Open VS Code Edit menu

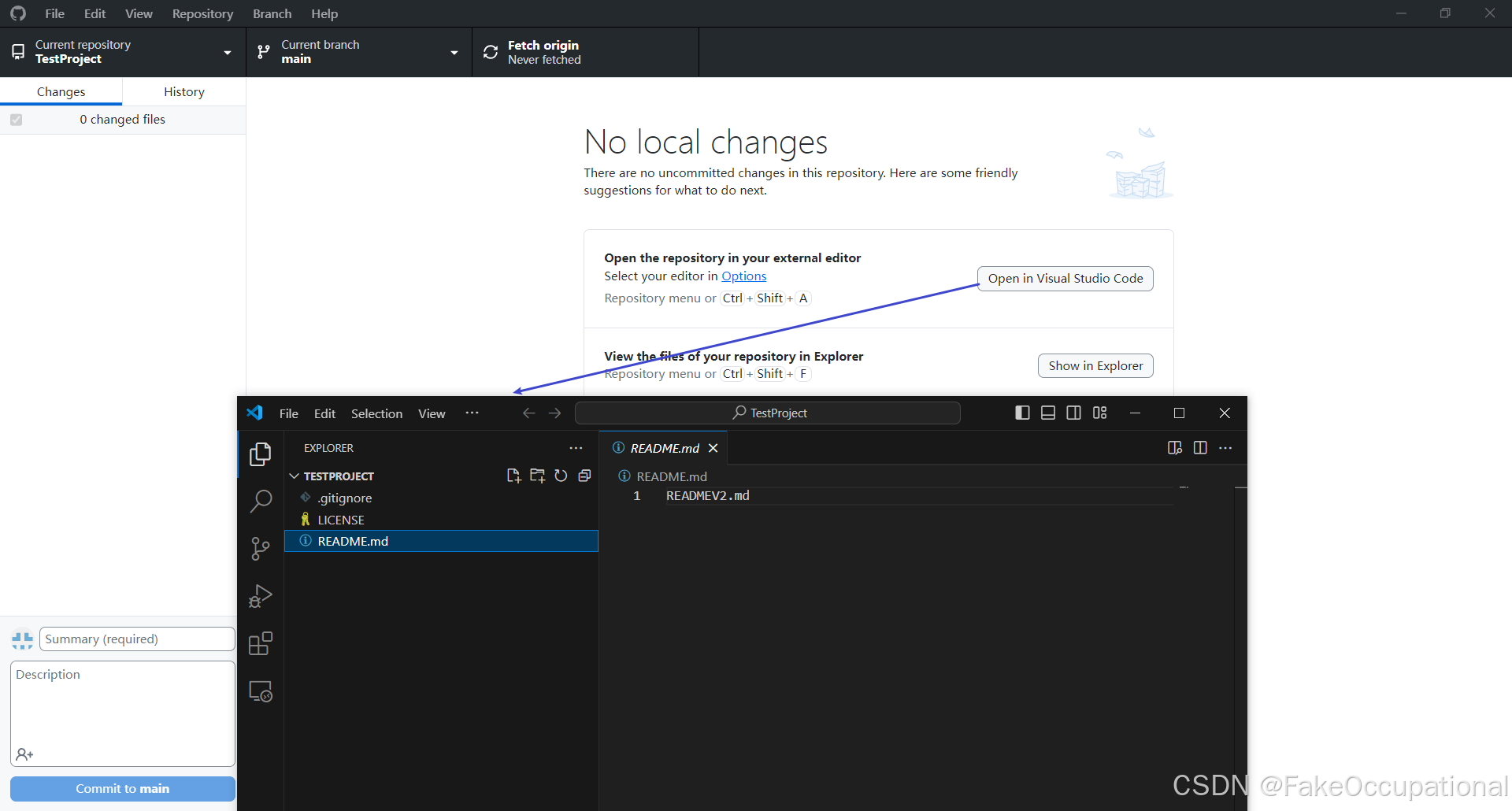click(324, 413)
